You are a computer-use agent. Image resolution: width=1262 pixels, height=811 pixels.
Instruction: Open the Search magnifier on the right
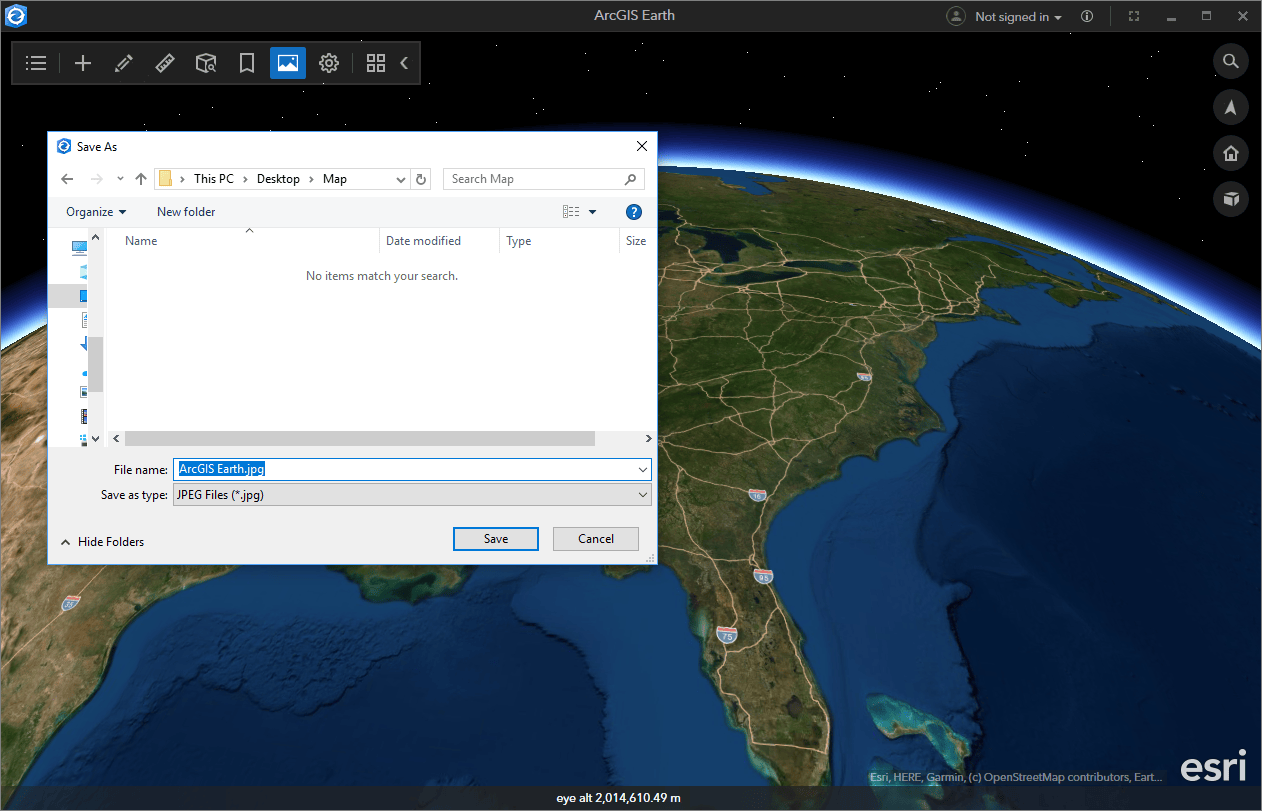click(1231, 61)
